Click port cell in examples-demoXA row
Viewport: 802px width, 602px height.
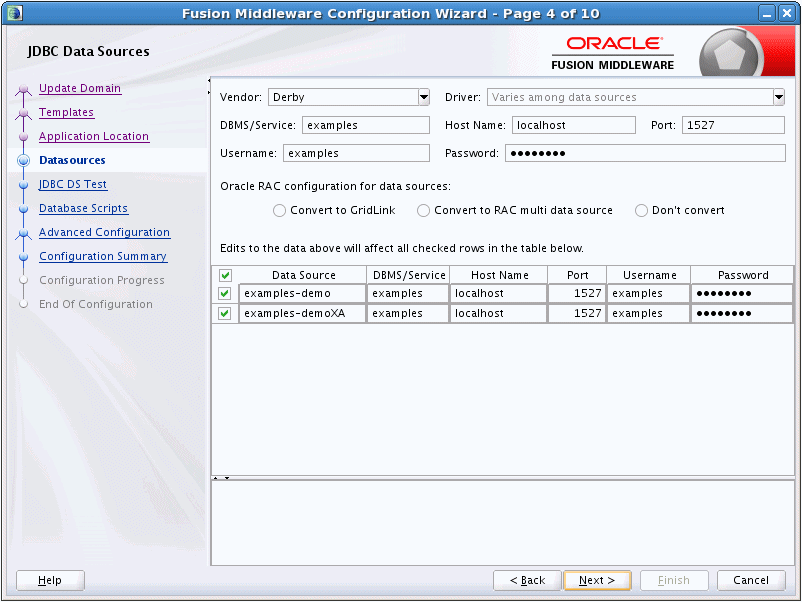point(577,314)
